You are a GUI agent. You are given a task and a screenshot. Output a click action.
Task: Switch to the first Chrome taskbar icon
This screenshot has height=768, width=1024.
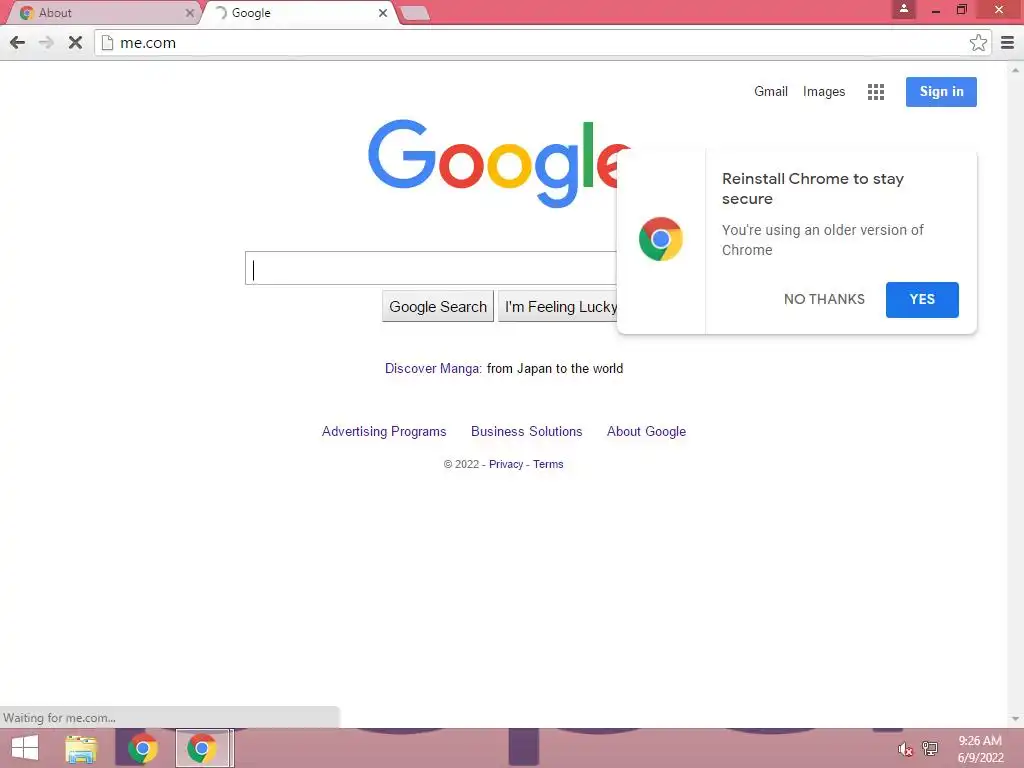click(x=142, y=748)
